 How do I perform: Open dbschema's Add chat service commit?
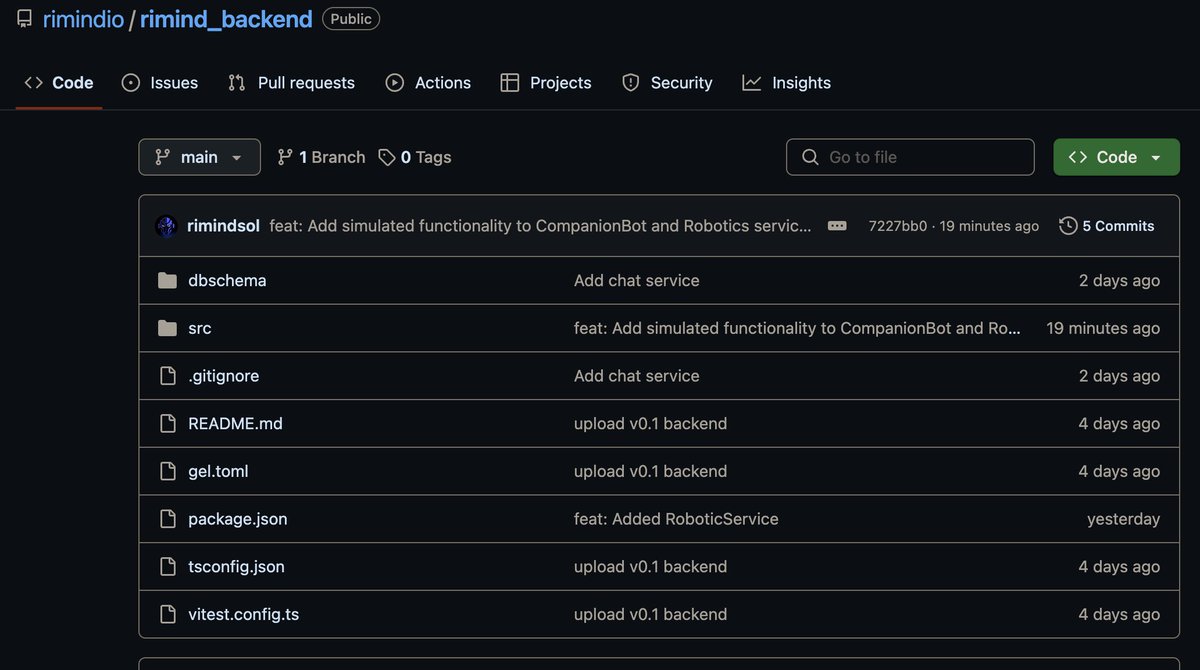pos(637,280)
